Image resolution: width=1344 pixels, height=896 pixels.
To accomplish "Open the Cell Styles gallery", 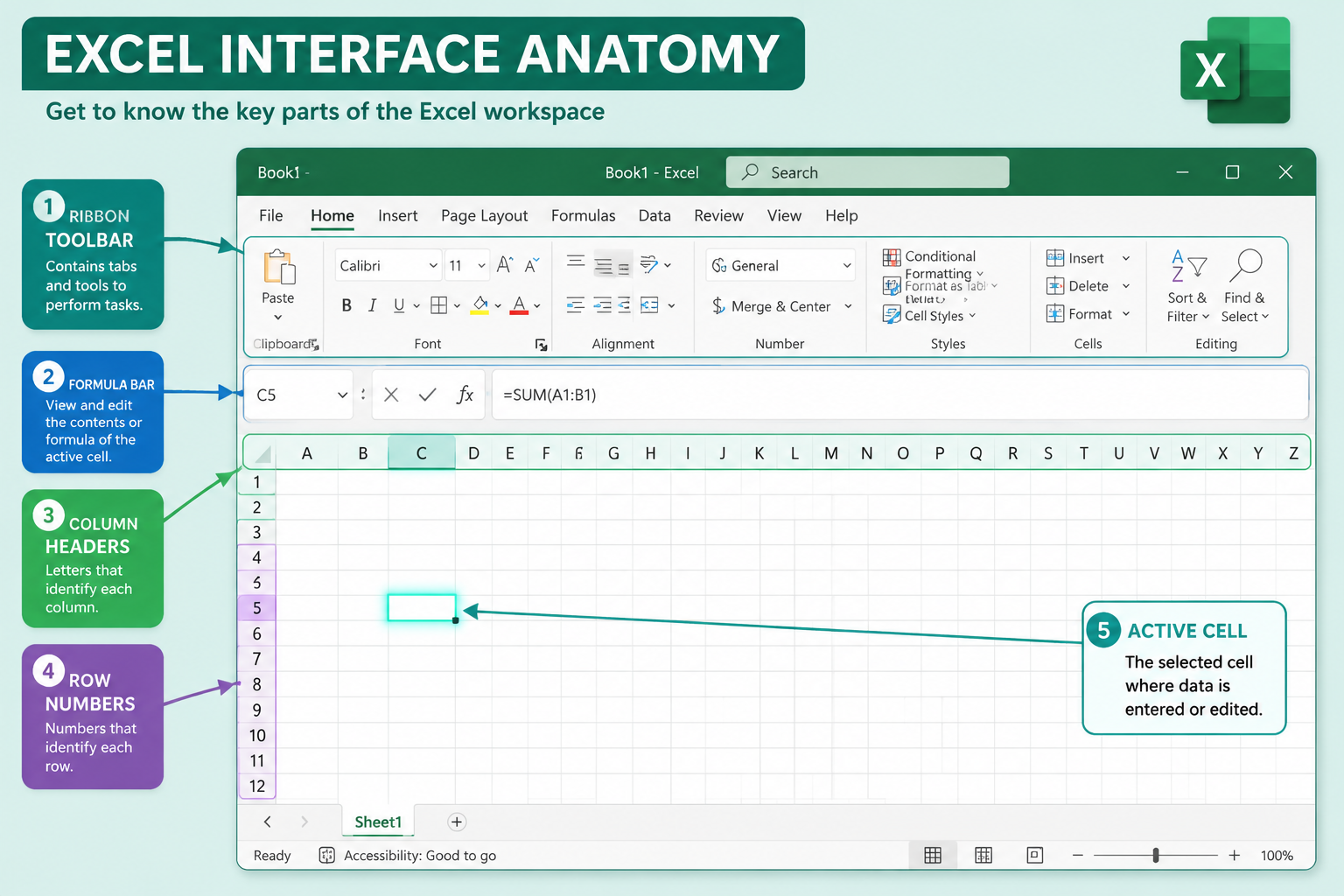I will pyautogui.click(x=929, y=316).
